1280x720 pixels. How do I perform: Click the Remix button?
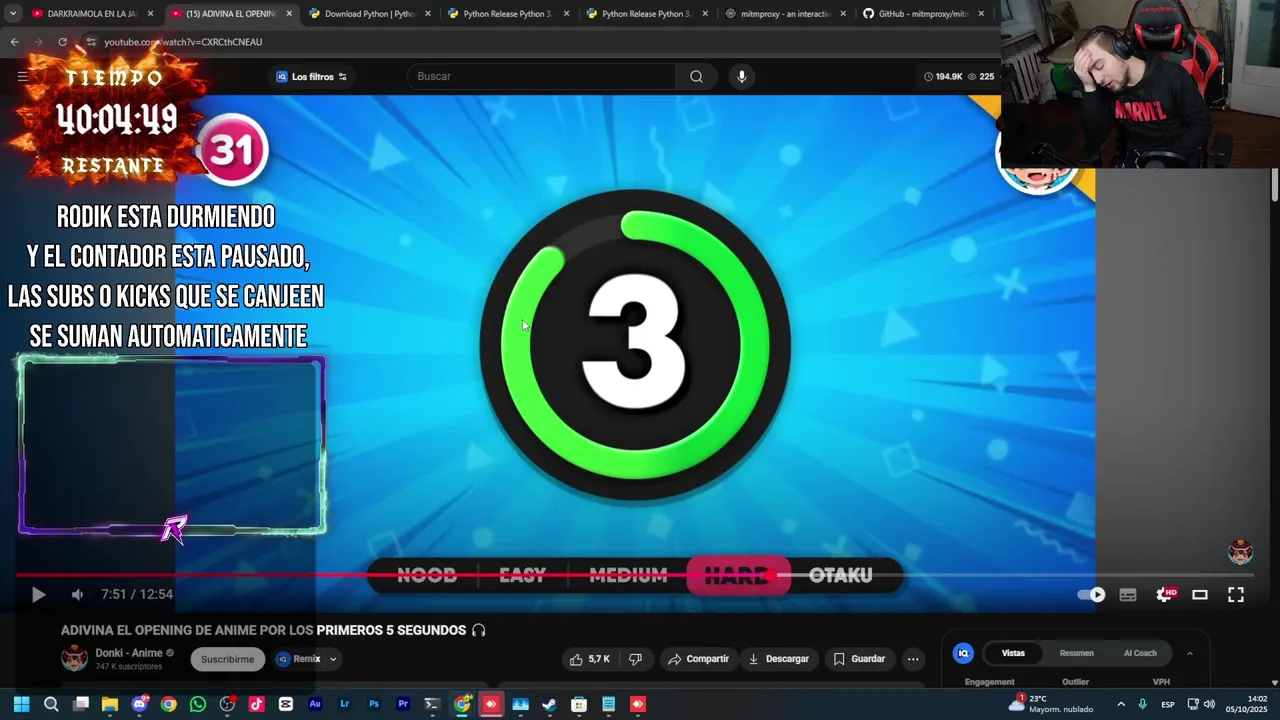tap(298, 659)
